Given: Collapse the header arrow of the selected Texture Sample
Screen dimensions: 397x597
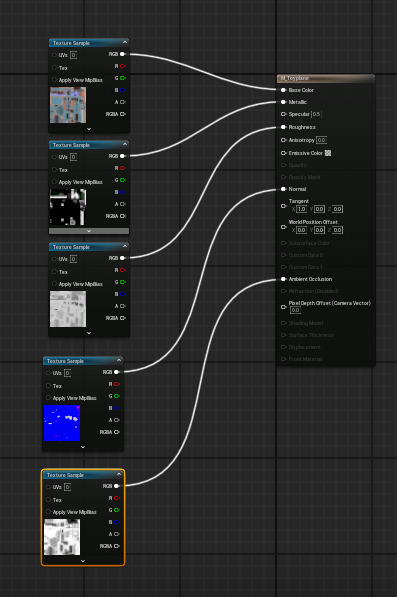Looking at the screenshot, I should pyautogui.click(x=119, y=474).
